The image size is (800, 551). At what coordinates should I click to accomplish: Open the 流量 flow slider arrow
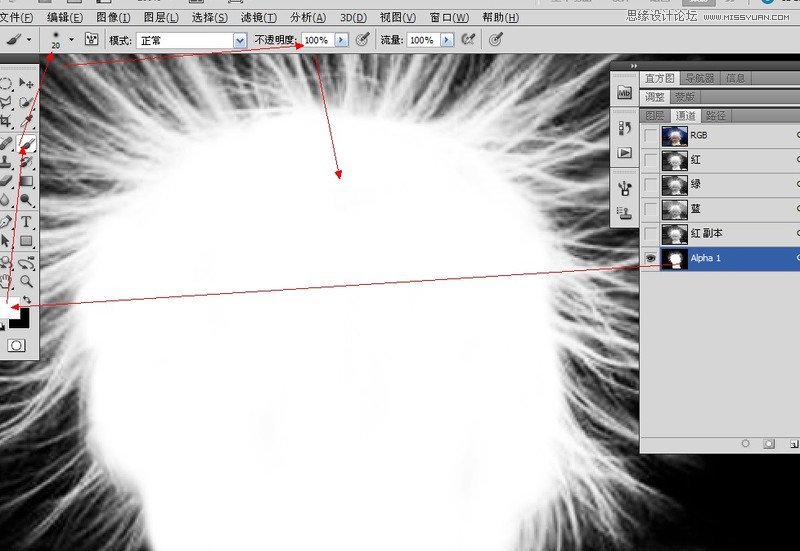[x=446, y=40]
